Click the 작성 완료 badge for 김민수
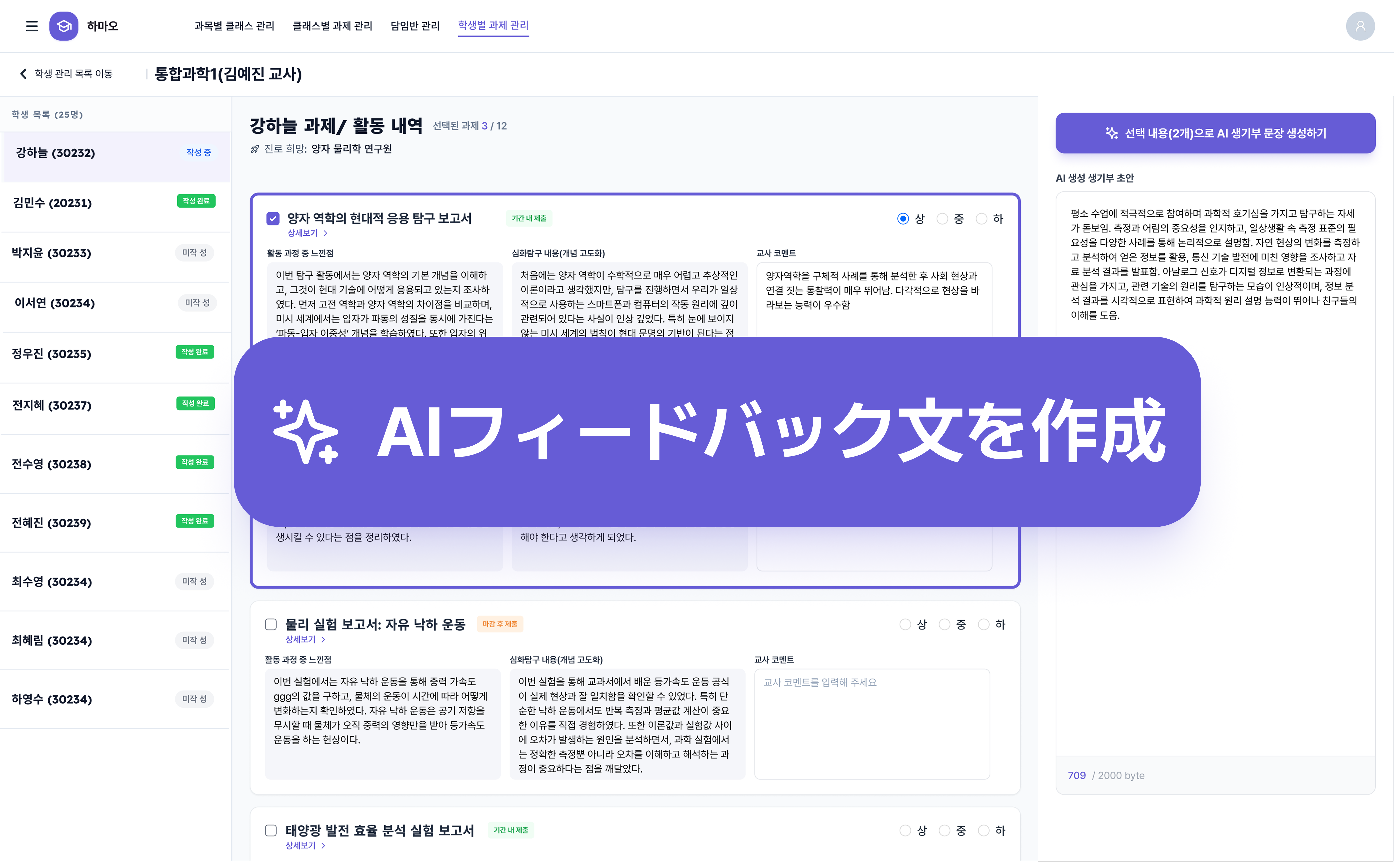The image size is (1394, 868). 196,201
